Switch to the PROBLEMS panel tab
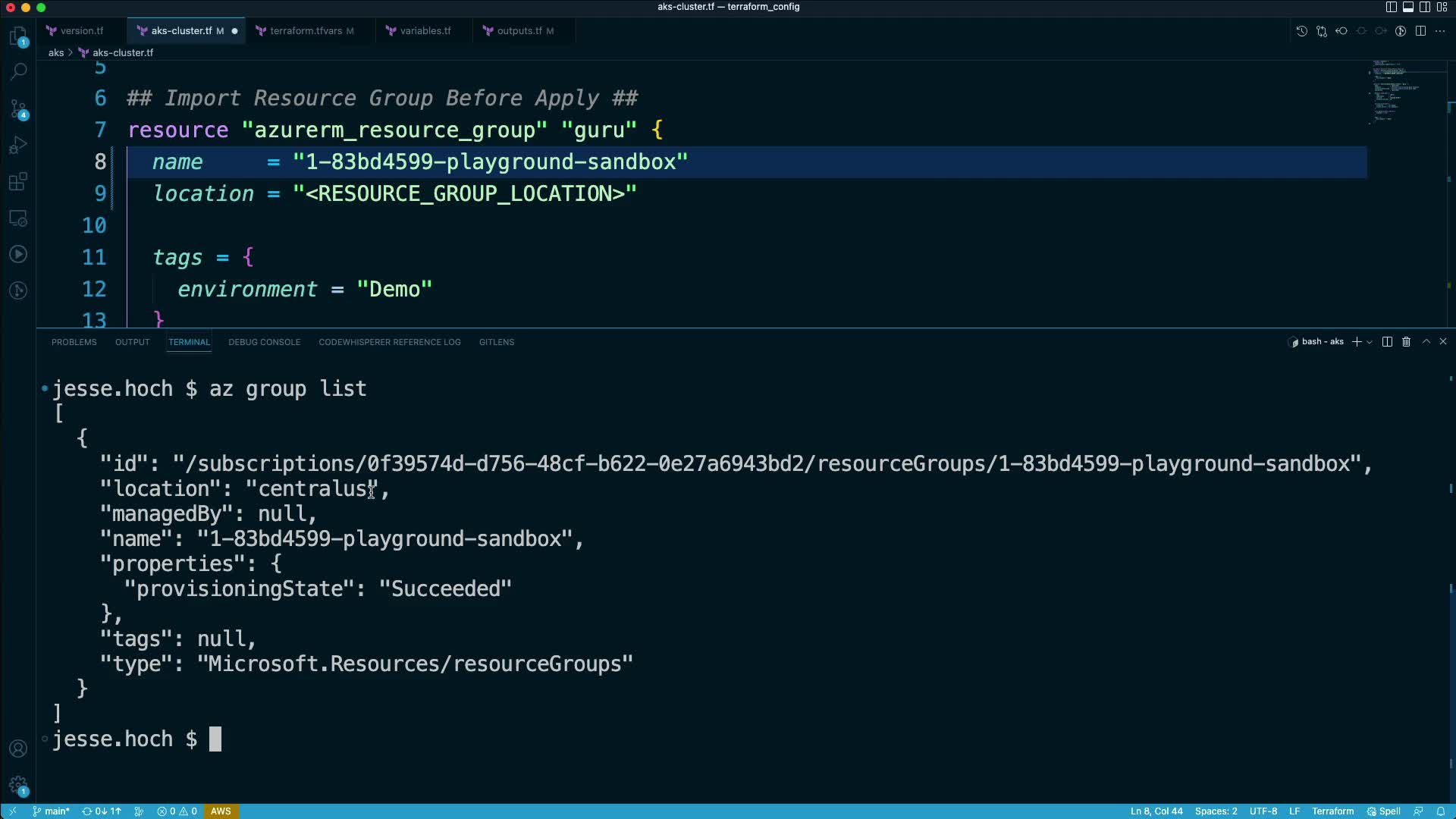 (74, 342)
